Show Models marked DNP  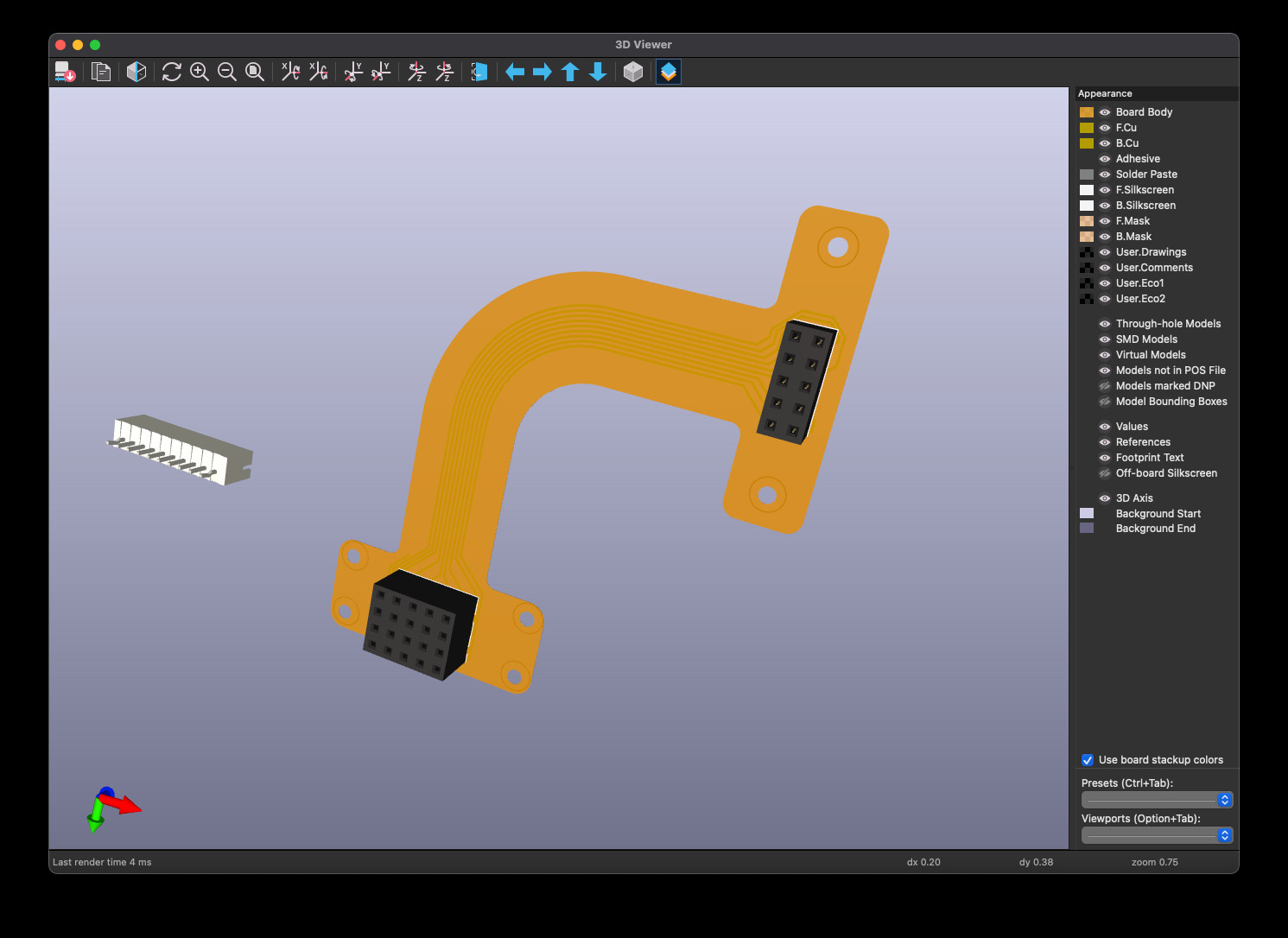click(1105, 386)
